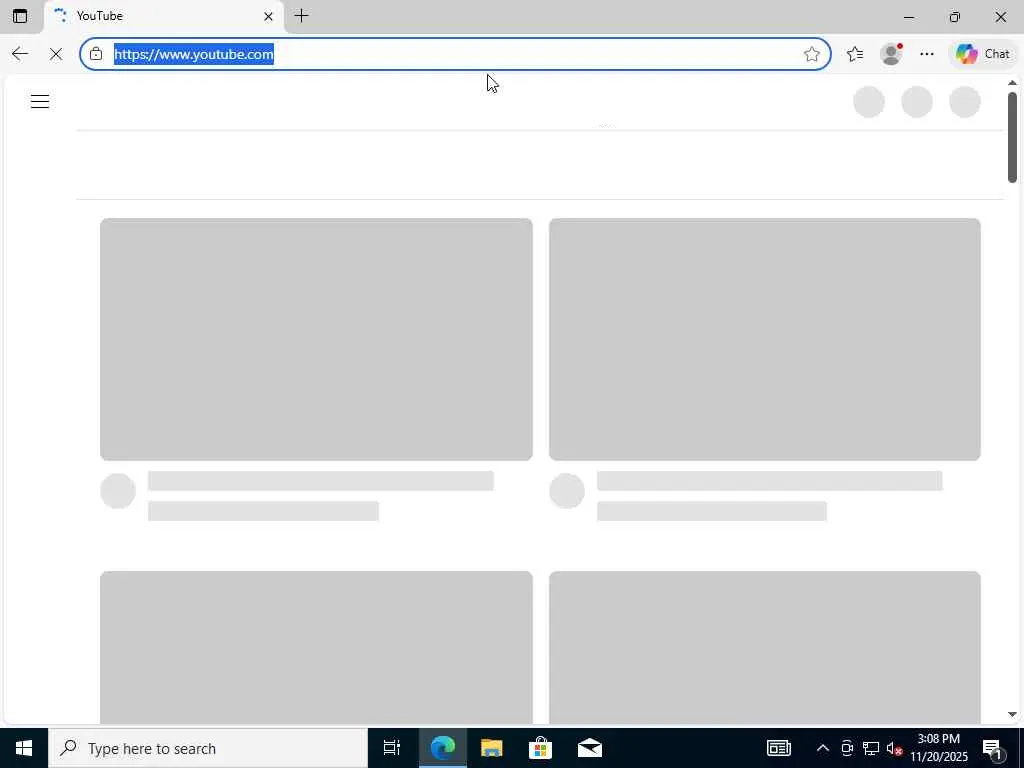Close the YouTube tab

pos(268,16)
